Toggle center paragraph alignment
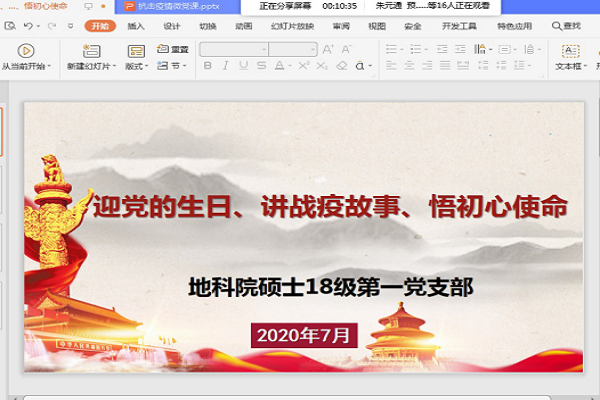The image size is (600, 400). (x=409, y=66)
